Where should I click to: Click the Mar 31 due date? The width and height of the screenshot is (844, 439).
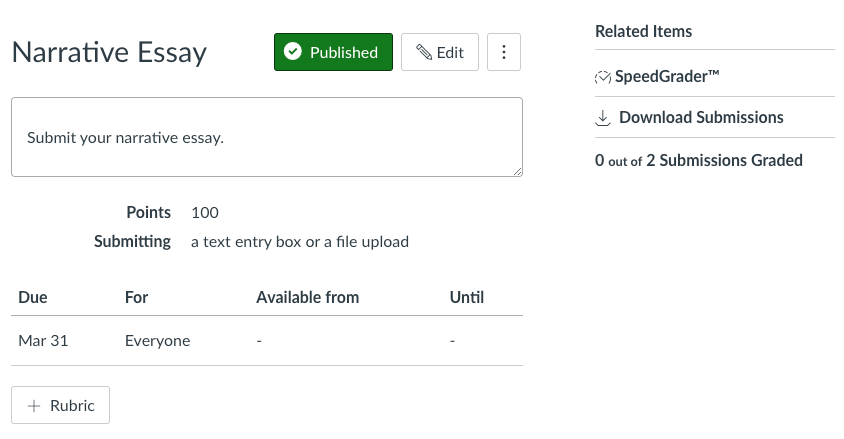[x=43, y=341]
